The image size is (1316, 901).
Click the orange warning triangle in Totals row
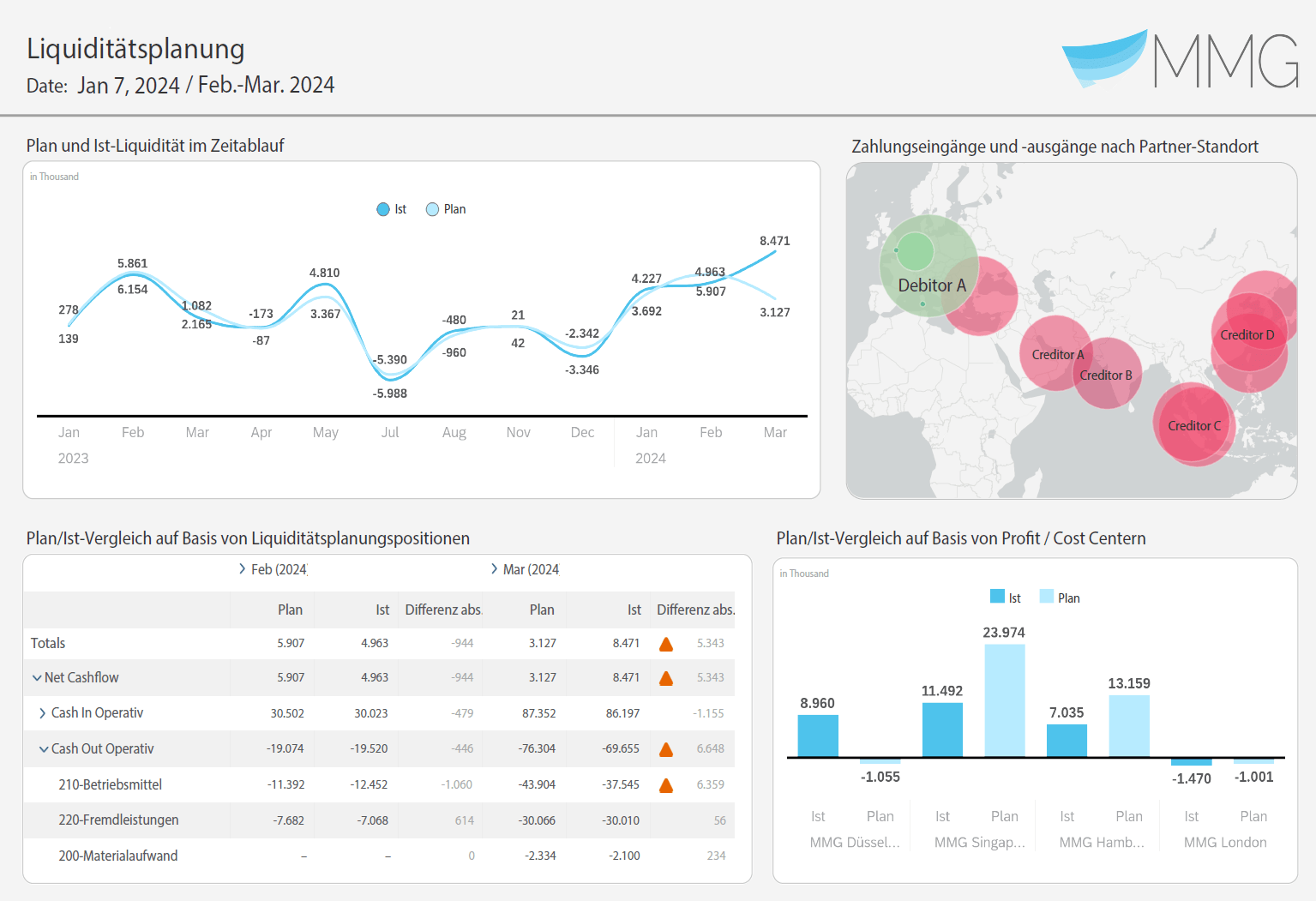[x=666, y=644]
